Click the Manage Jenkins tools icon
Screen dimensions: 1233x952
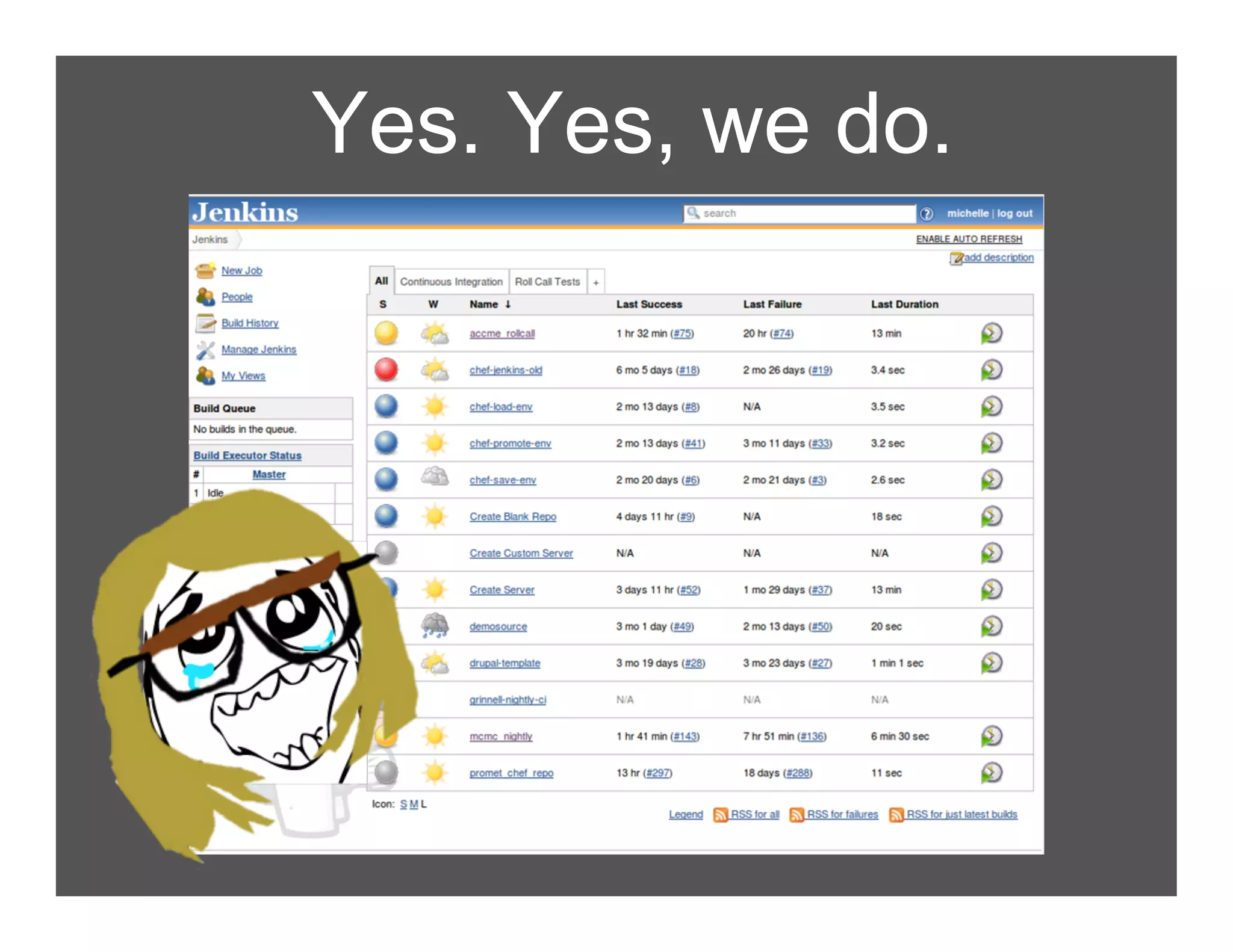tap(205, 350)
